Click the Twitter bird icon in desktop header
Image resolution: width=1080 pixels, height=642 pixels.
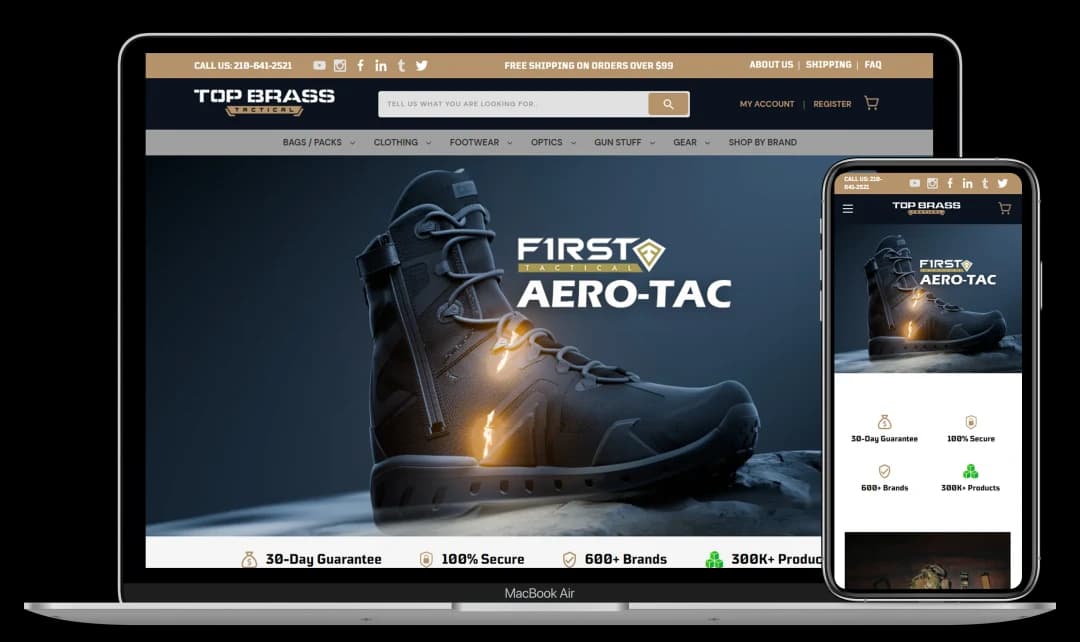pos(422,66)
